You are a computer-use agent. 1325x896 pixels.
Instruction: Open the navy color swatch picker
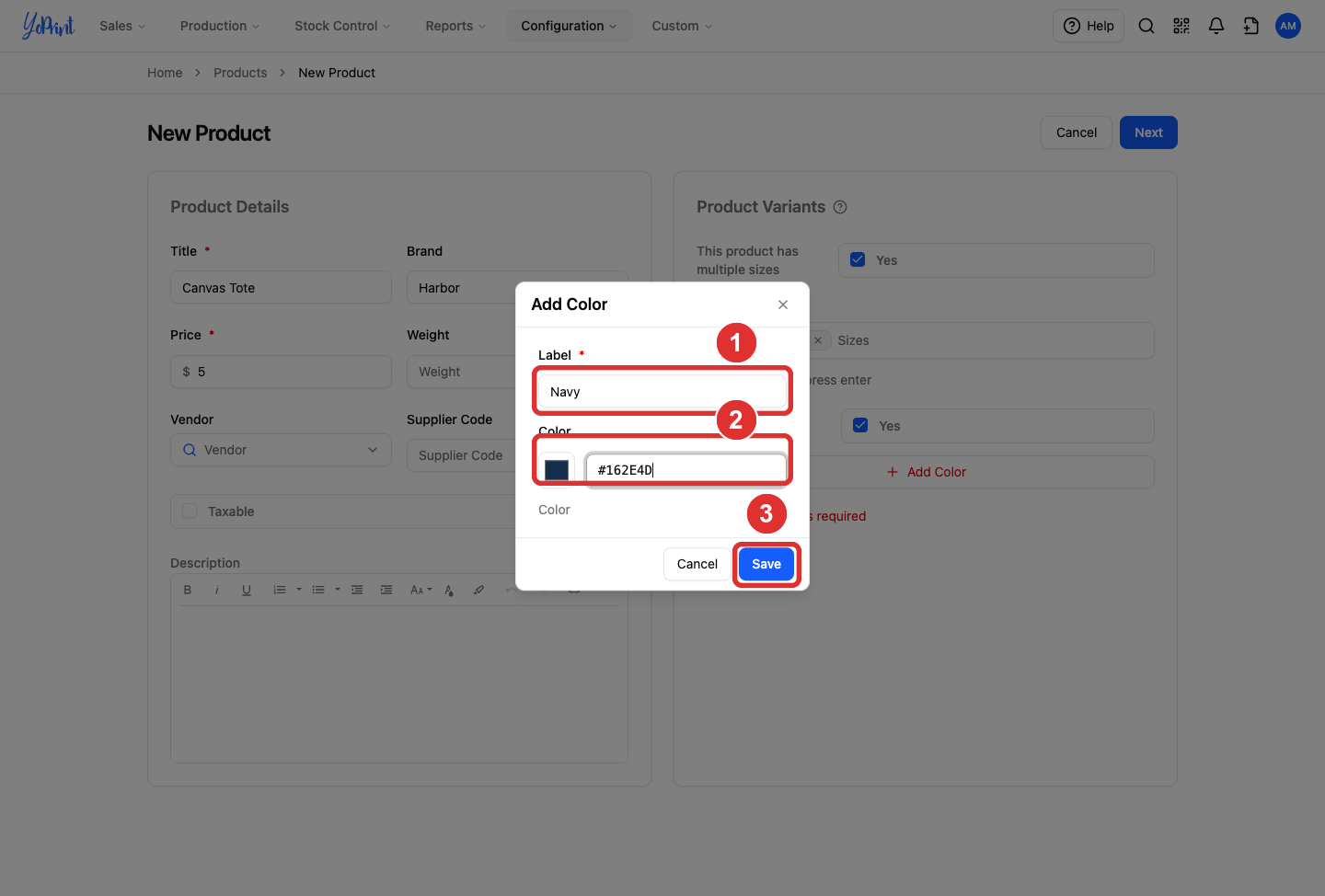point(557,470)
